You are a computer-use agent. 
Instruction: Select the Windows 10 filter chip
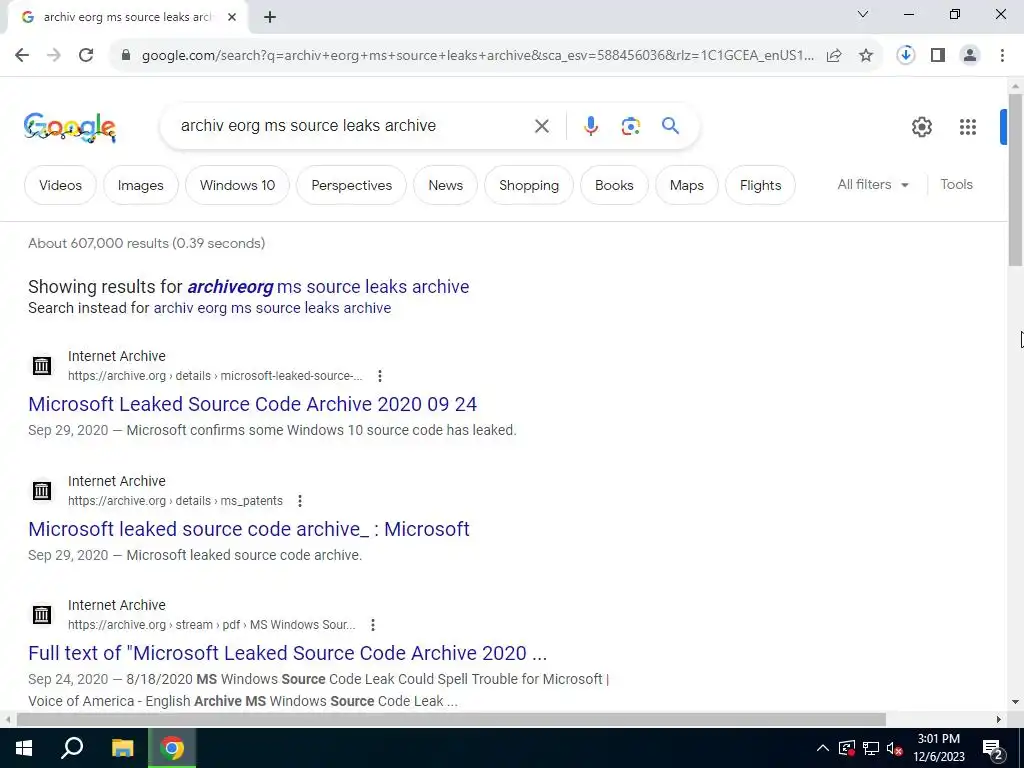[x=237, y=185]
